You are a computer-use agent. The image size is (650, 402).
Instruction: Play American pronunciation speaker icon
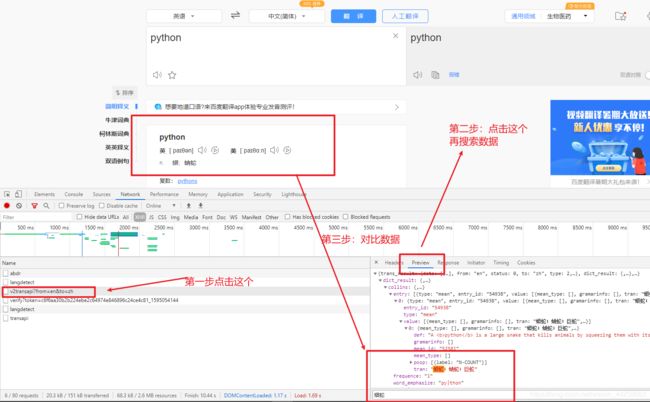coord(274,150)
